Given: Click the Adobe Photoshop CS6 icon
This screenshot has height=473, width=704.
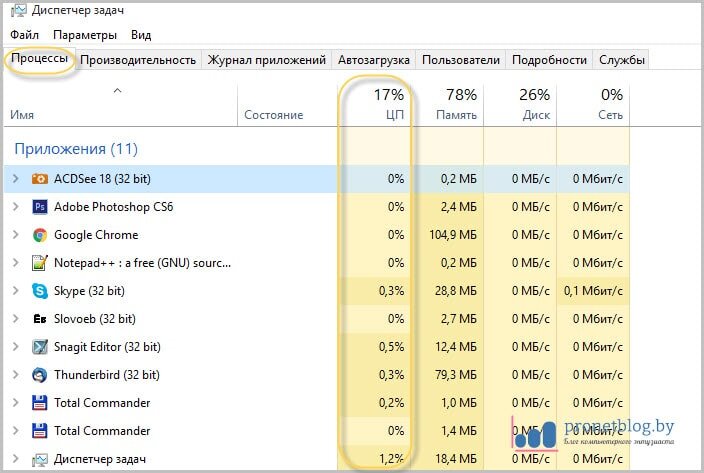Looking at the screenshot, I should coord(40,207).
